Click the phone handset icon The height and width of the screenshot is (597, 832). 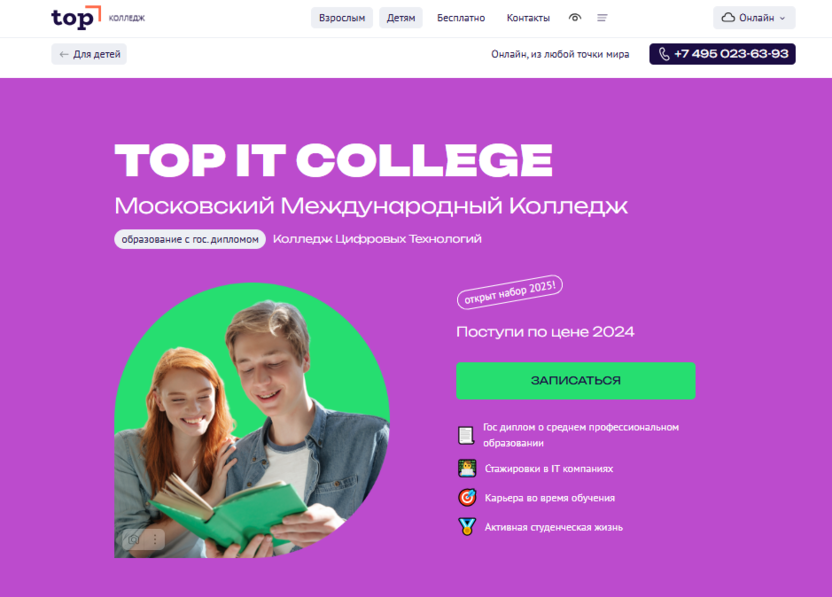coord(664,54)
